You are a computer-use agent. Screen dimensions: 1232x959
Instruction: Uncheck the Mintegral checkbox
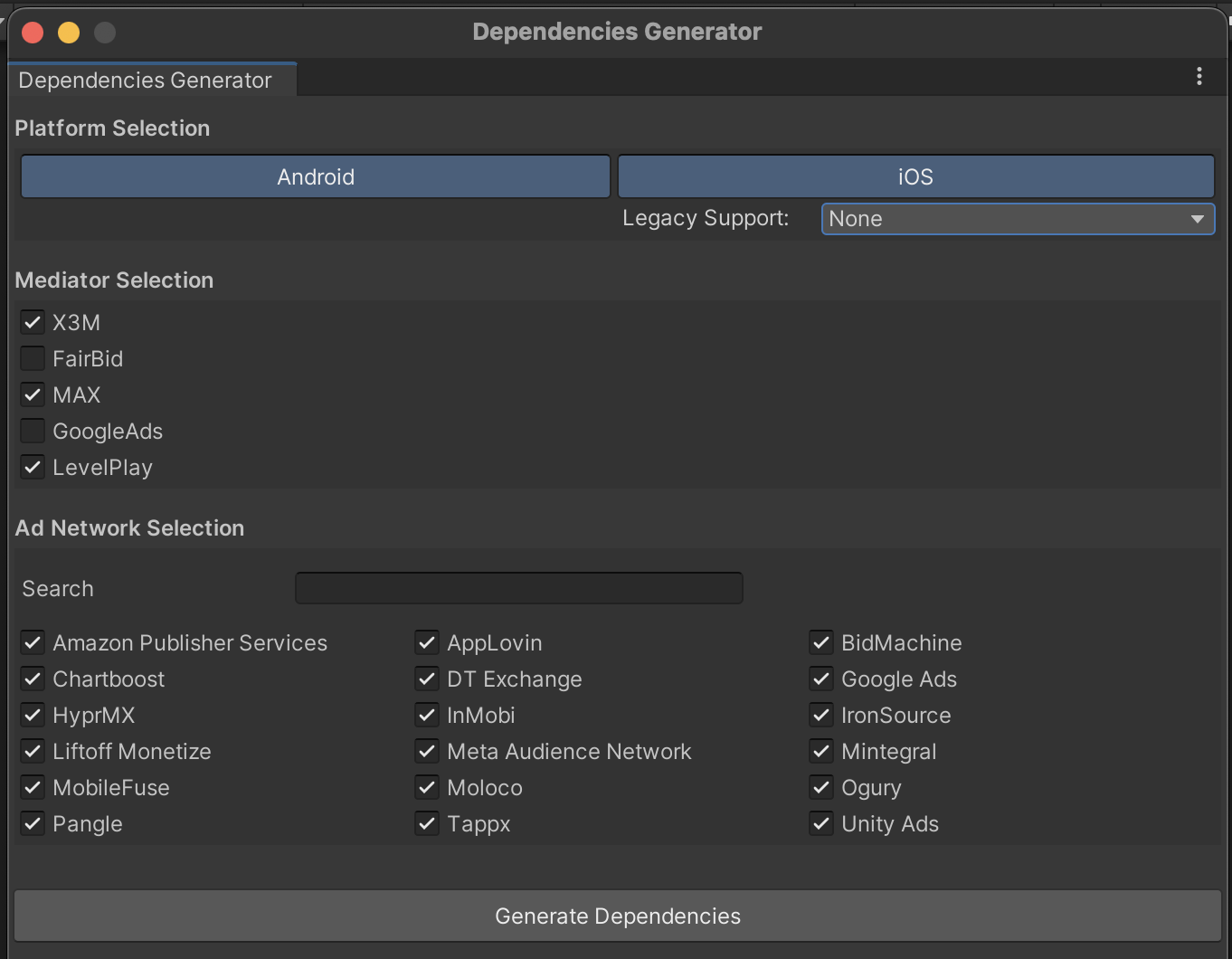pyautogui.click(x=821, y=751)
